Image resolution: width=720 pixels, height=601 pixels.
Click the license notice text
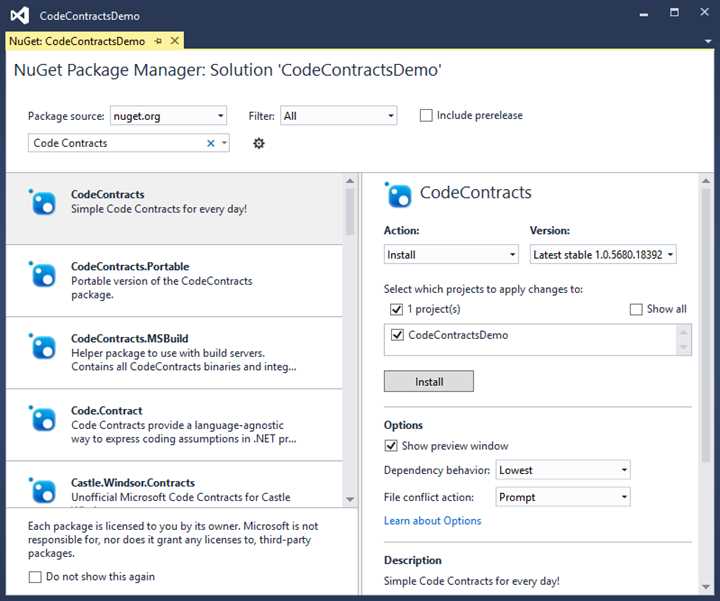(173, 539)
